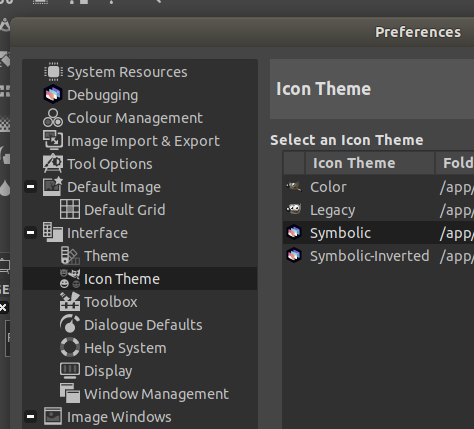Click the Icon Theme column header
The image size is (474, 429).
coord(370,163)
